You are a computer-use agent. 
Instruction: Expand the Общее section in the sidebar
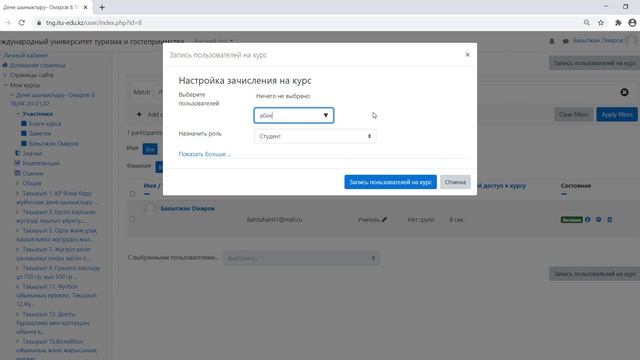click(18, 183)
